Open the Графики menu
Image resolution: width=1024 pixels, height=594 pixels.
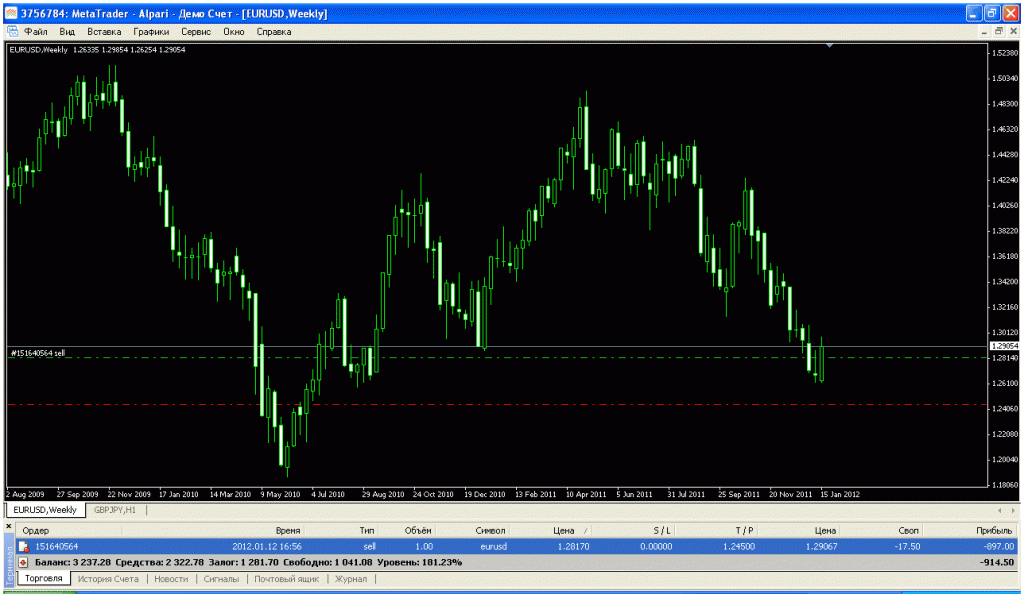tap(151, 32)
